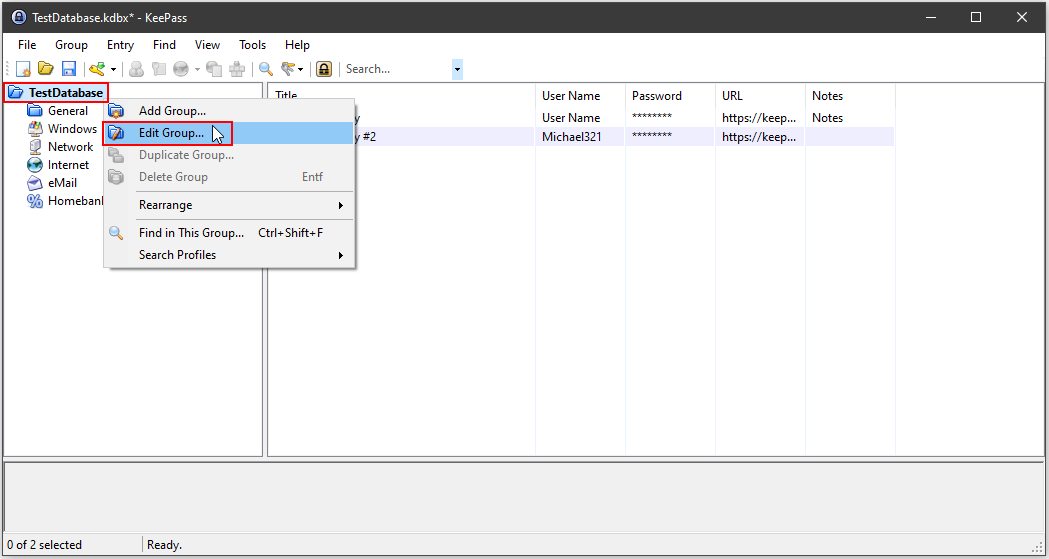The width and height of the screenshot is (1049, 559).
Task: Click the Open URL globe toolbar icon
Action: [181, 69]
